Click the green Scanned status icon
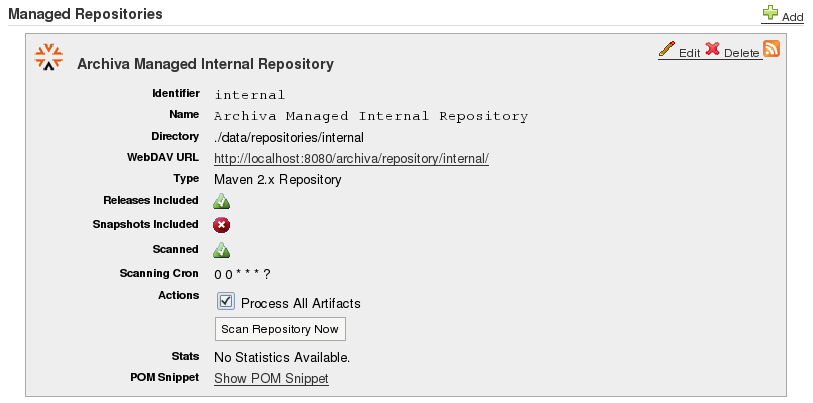 (x=222, y=250)
